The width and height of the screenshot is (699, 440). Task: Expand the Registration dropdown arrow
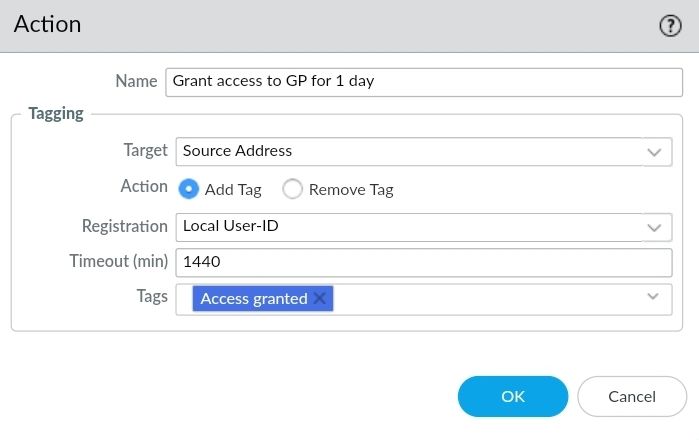(655, 227)
